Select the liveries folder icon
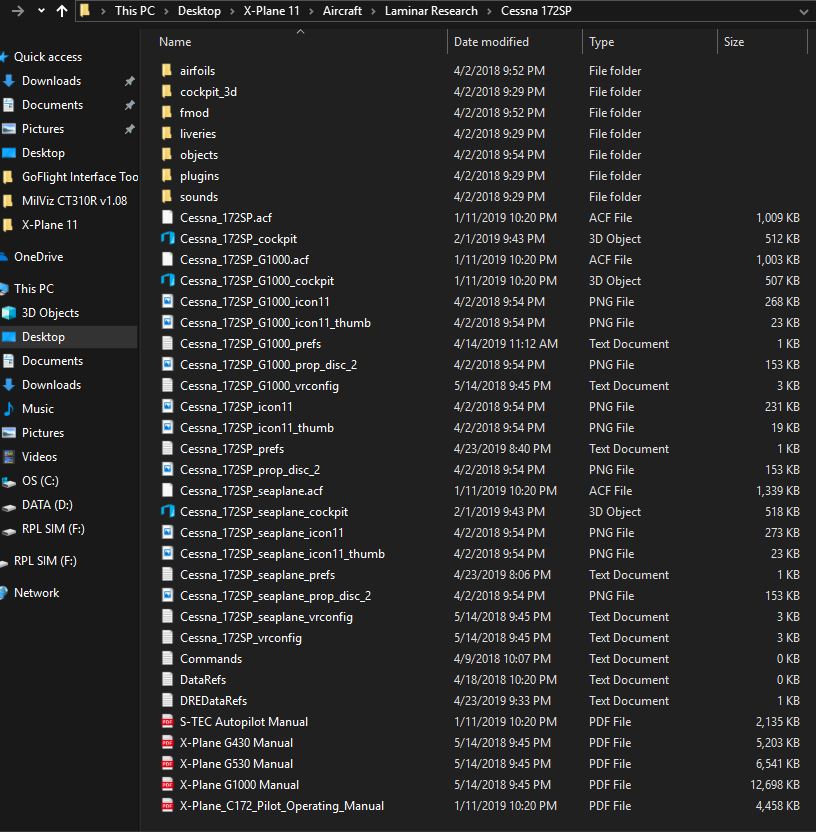816x832 pixels. [168, 134]
